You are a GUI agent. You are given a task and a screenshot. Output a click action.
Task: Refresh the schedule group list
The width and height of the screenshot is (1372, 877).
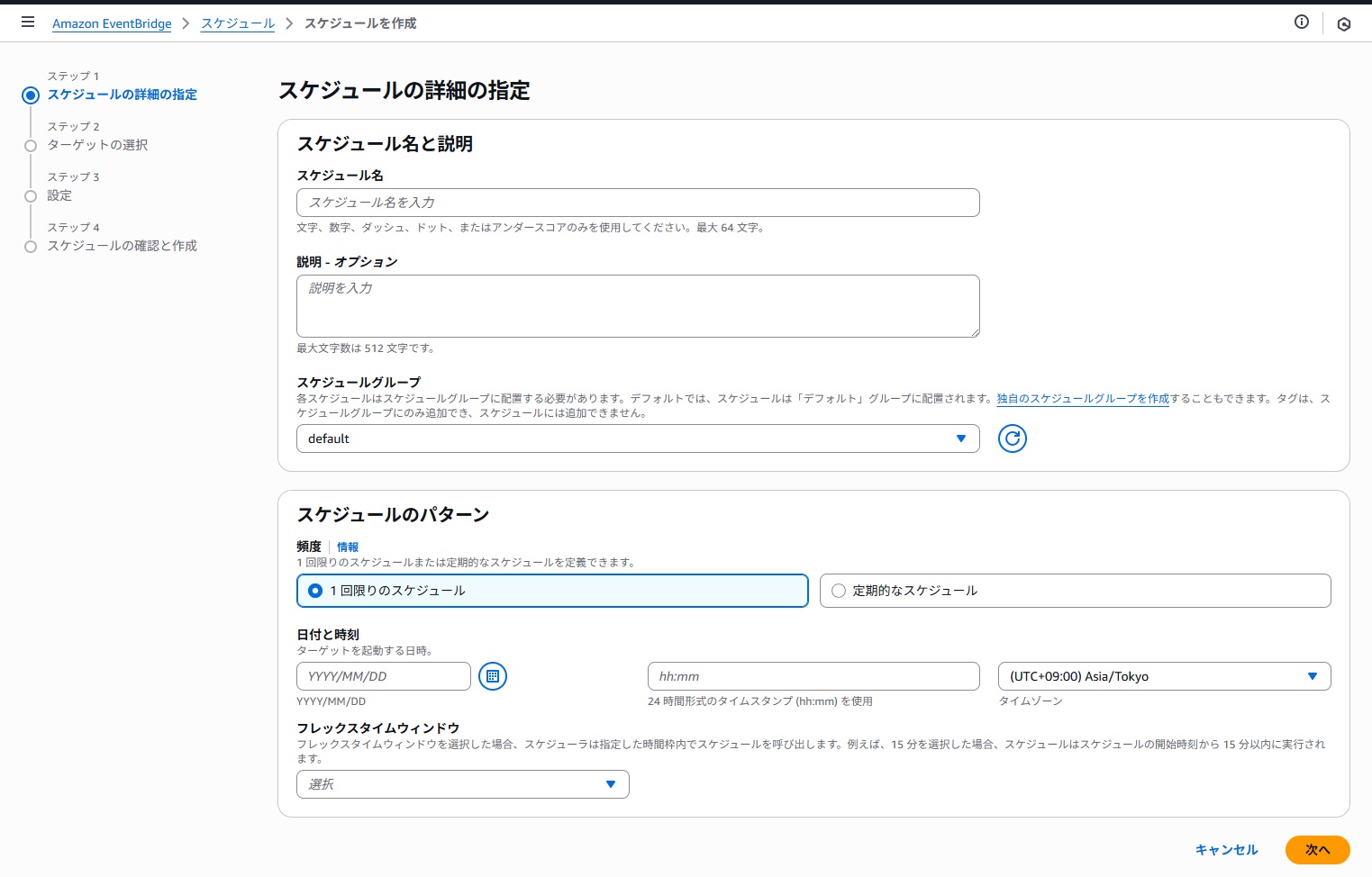[x=1012, y=438]
